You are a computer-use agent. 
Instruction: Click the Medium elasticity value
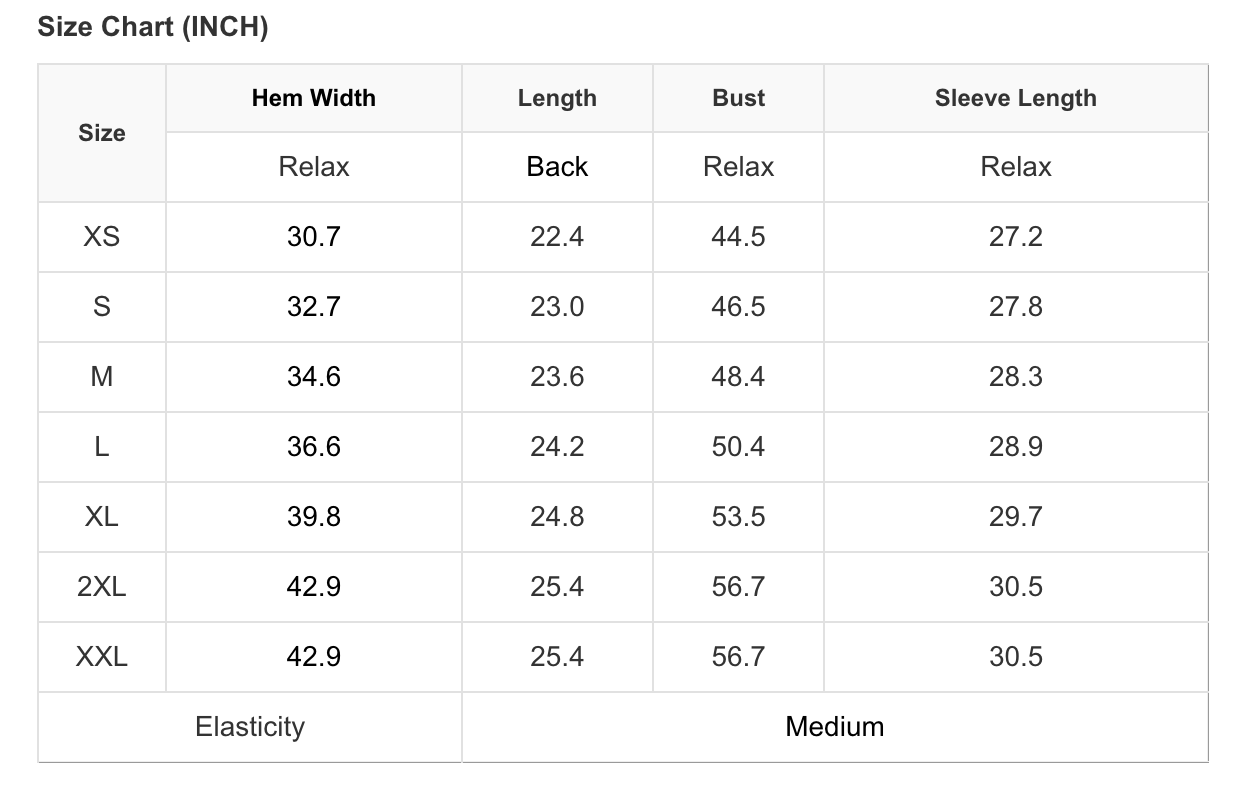point(835,727)
